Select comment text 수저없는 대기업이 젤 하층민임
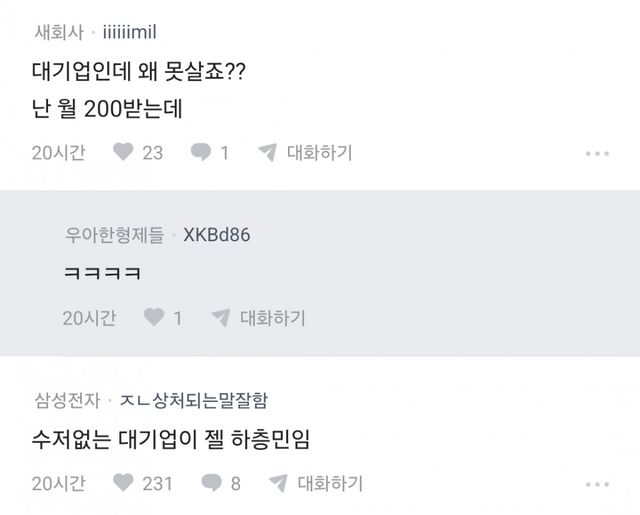This screenshot has height=515, width=640. pos(171,440)
